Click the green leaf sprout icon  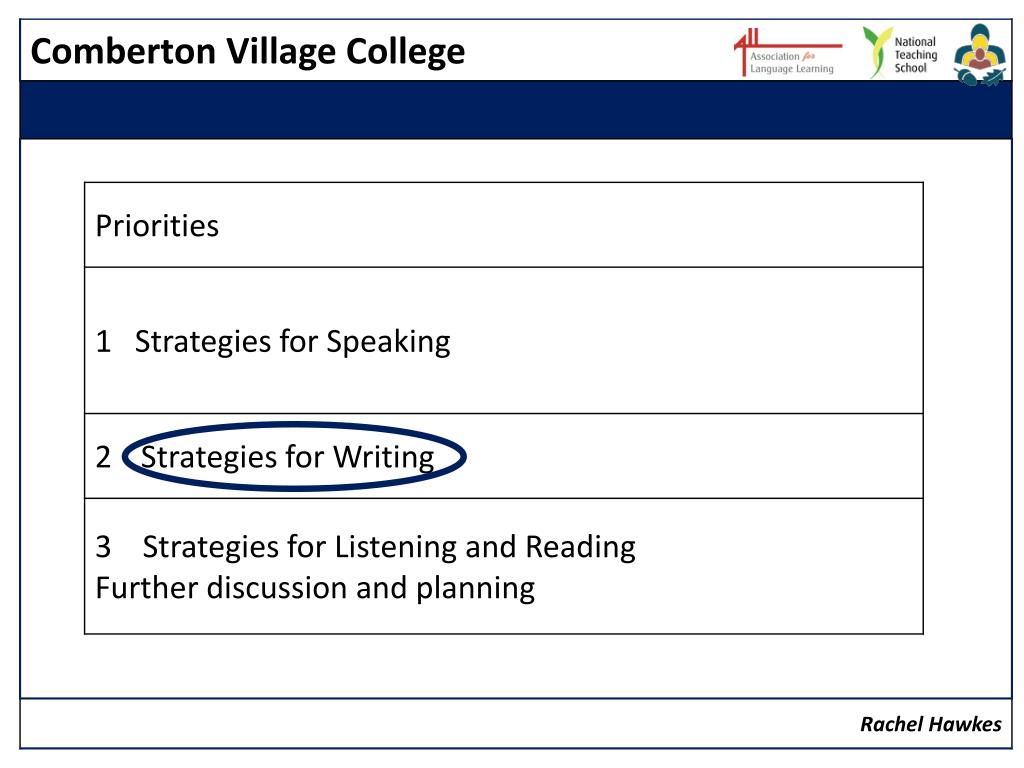point(877,52)
